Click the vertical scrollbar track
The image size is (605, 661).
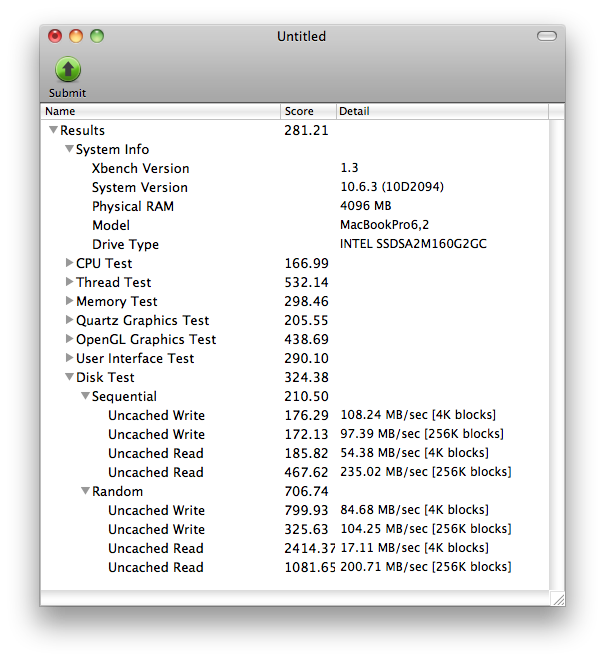pos(557,354)
